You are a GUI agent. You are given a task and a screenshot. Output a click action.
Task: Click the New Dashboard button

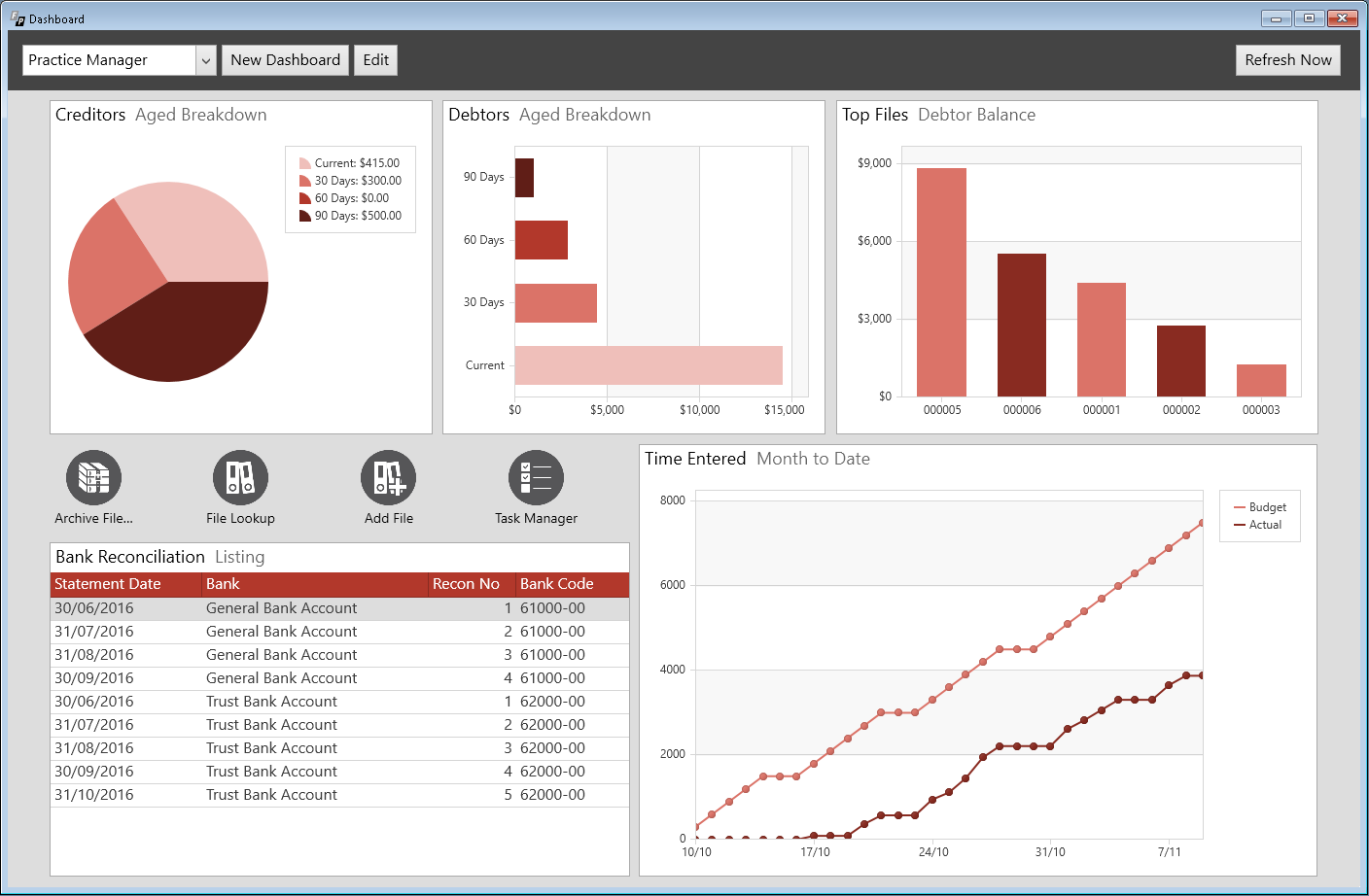(285, 59)
